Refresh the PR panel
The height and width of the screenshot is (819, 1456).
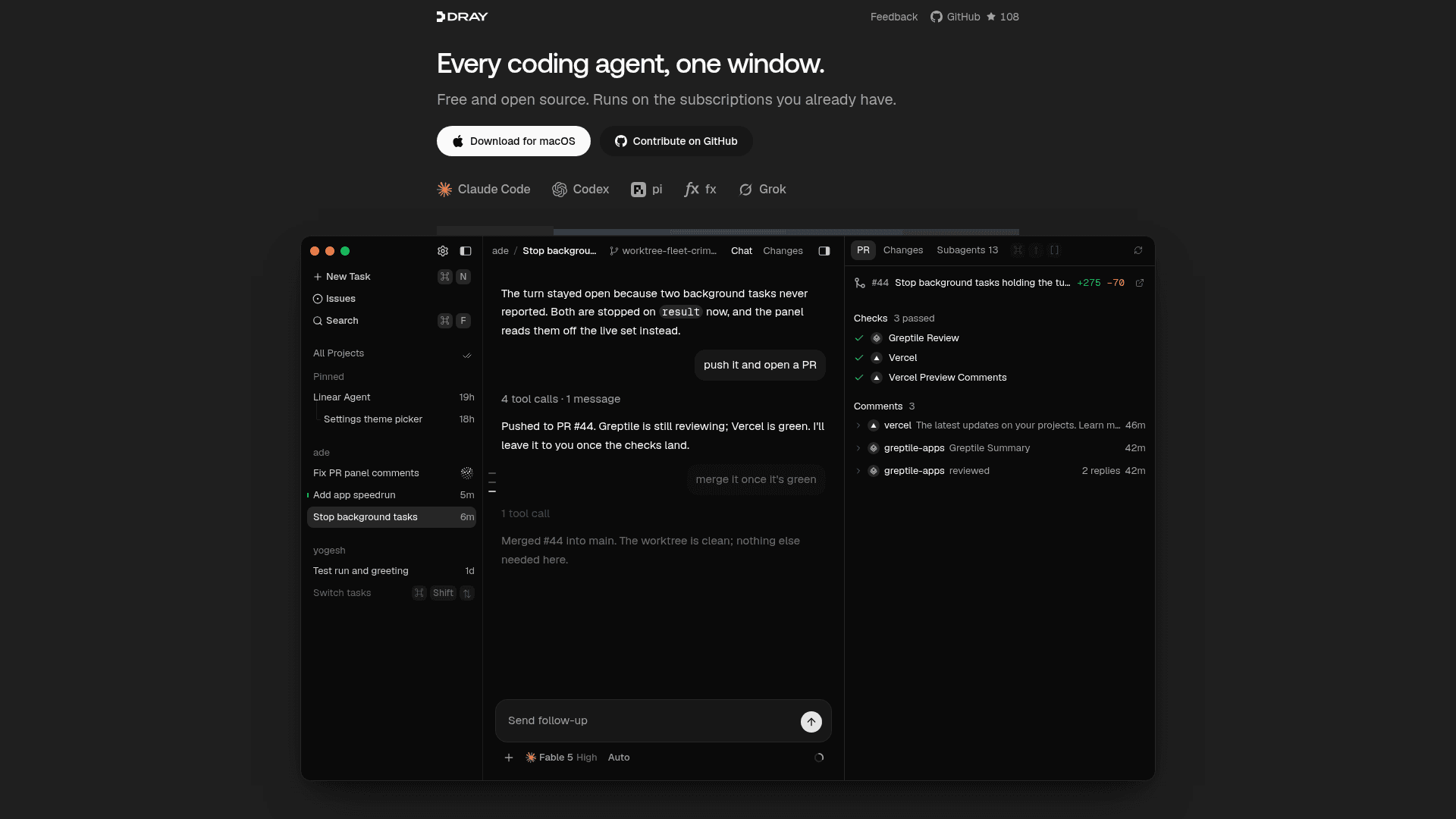(1138, 250)
